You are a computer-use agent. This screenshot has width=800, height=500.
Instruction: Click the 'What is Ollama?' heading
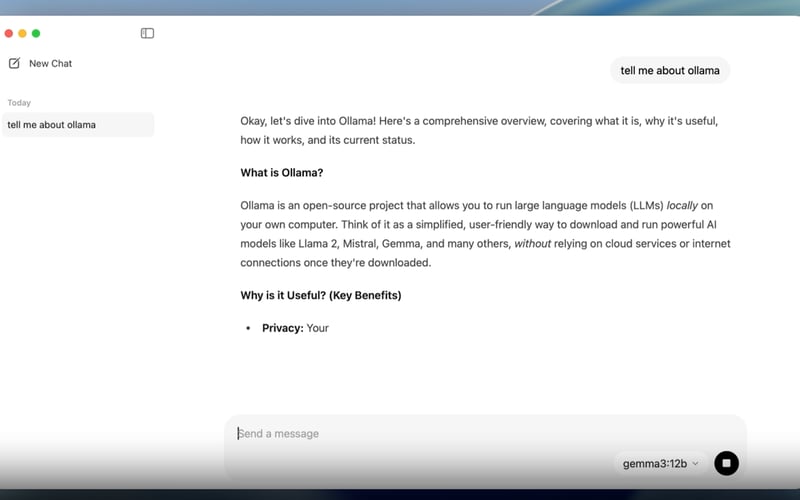coord(282,172)
